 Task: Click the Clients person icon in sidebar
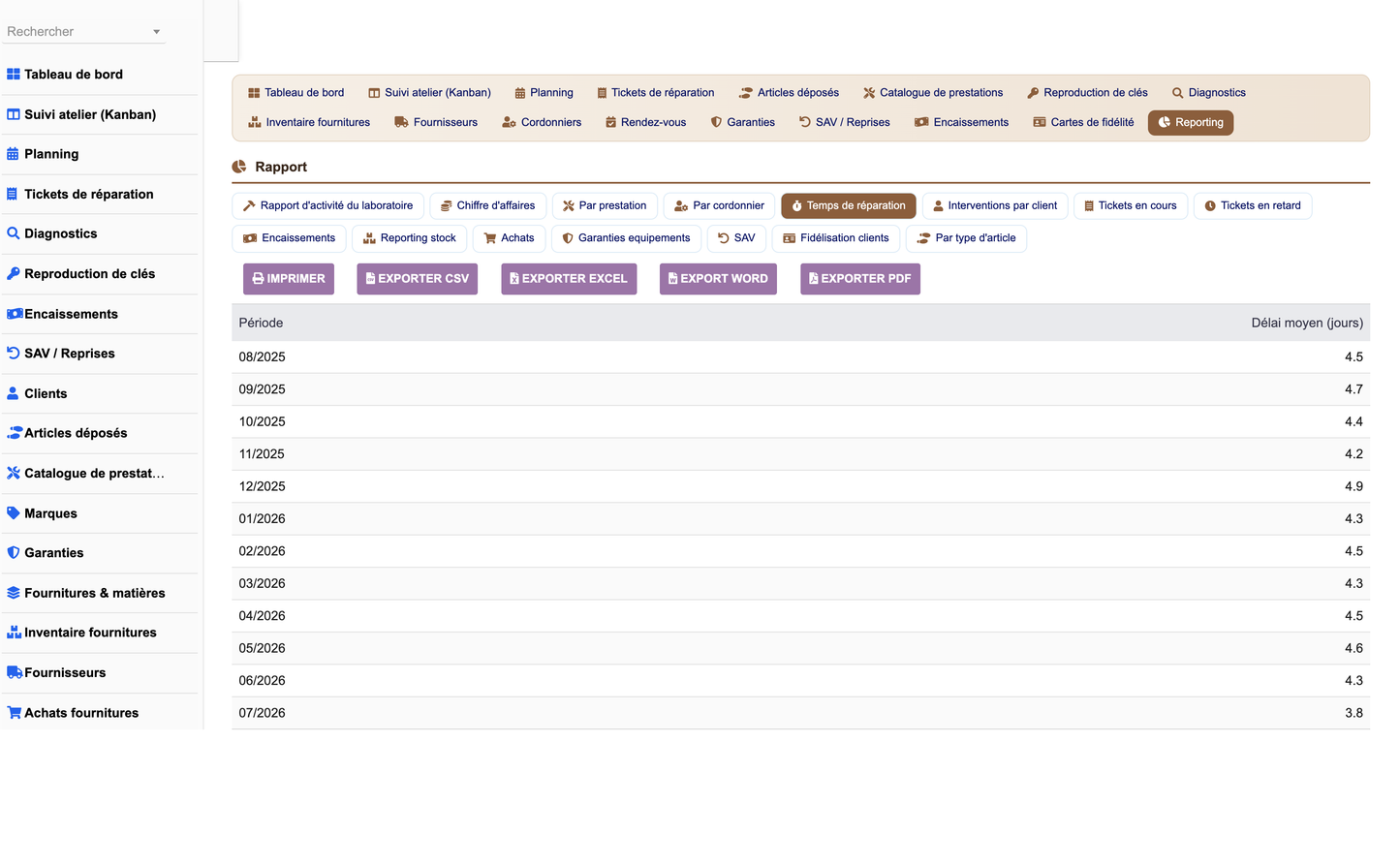point(13,393)
